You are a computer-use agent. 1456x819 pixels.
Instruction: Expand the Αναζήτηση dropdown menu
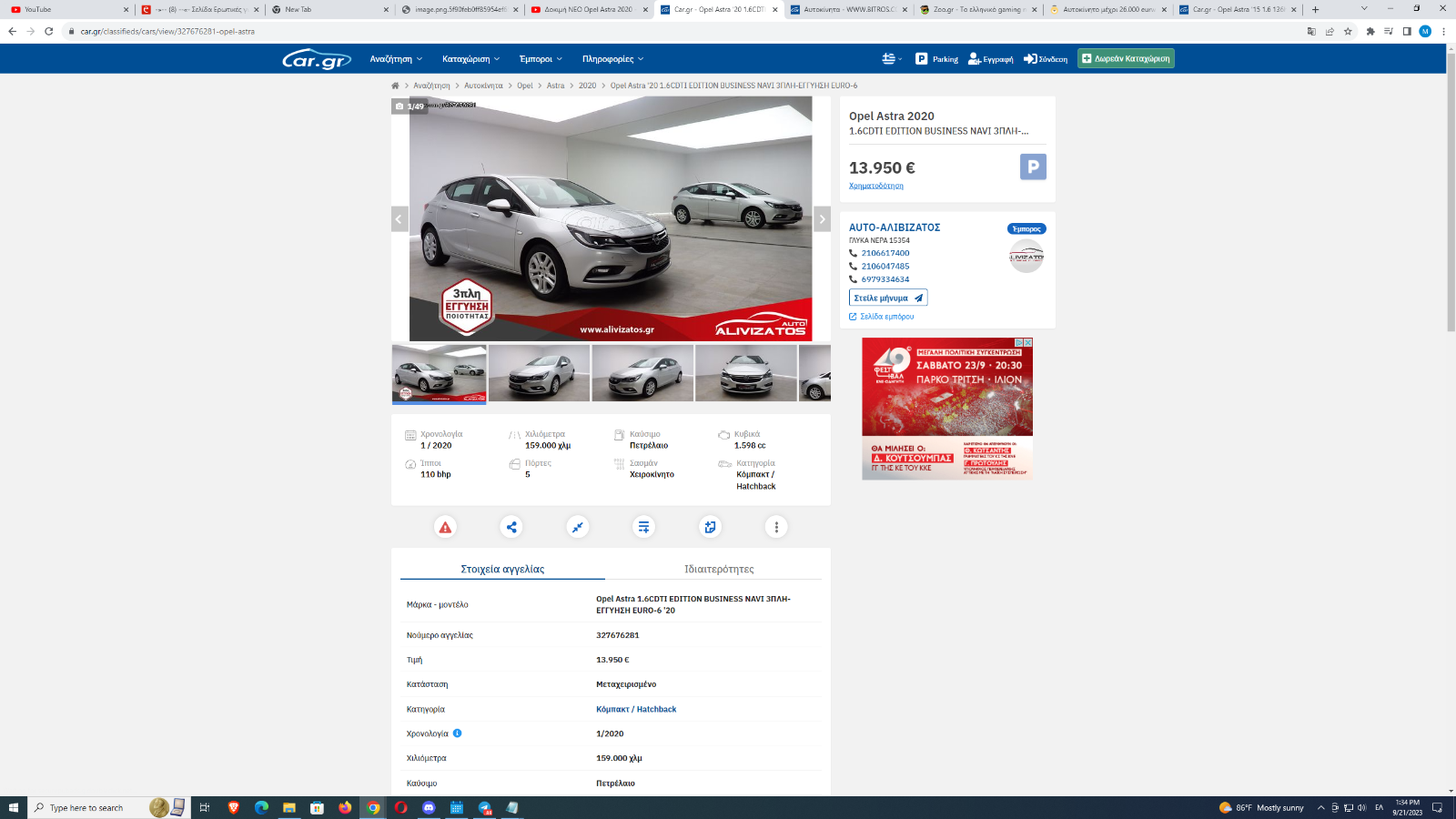(396, 59)
